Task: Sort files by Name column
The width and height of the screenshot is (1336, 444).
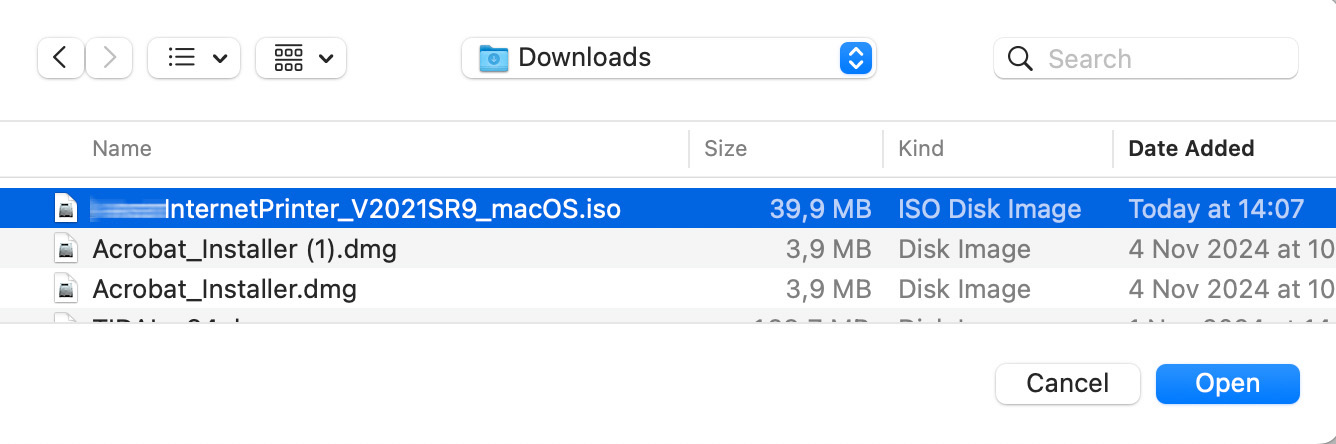Action: (122, 149)
